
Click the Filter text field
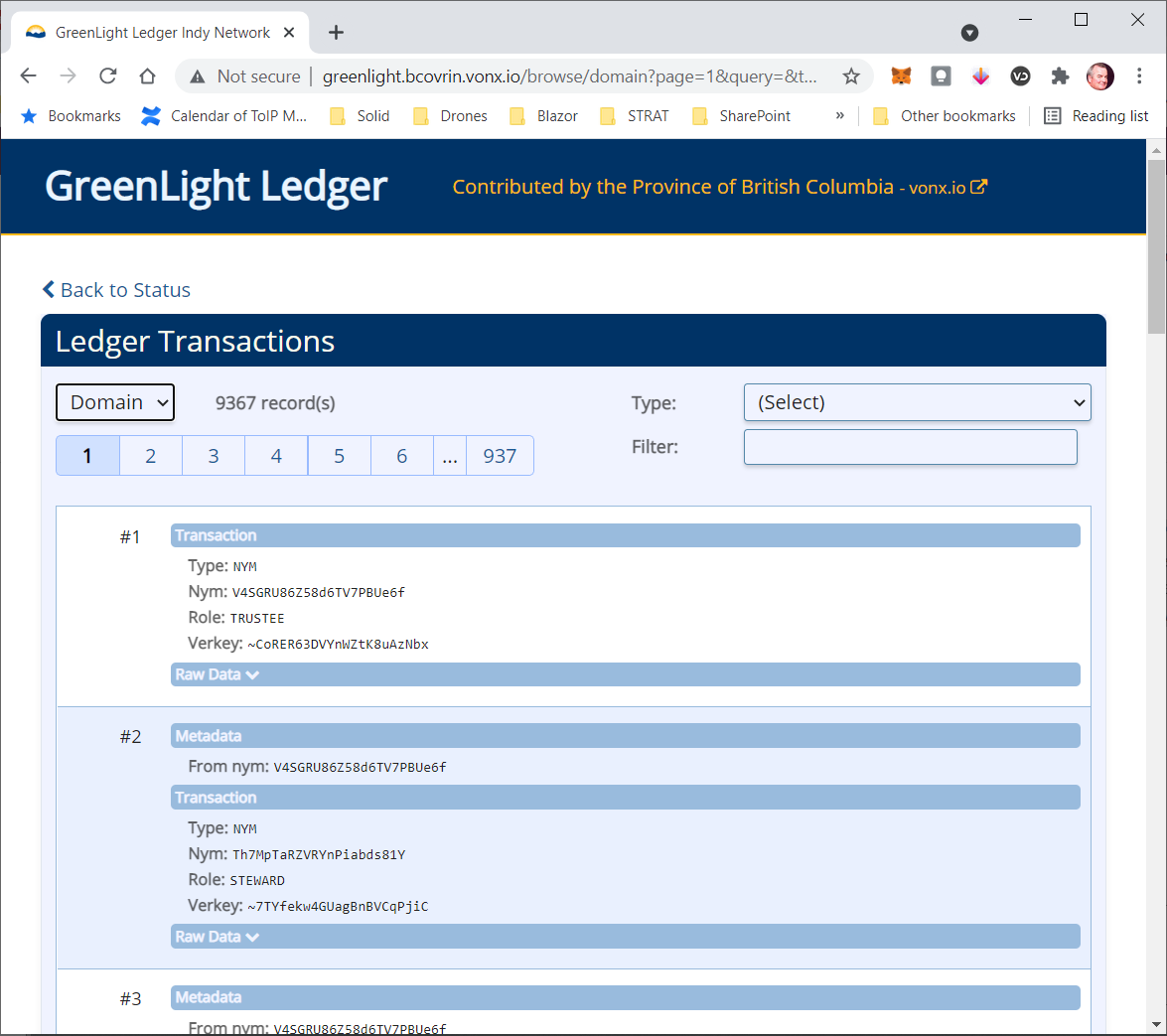pos(910,447)
